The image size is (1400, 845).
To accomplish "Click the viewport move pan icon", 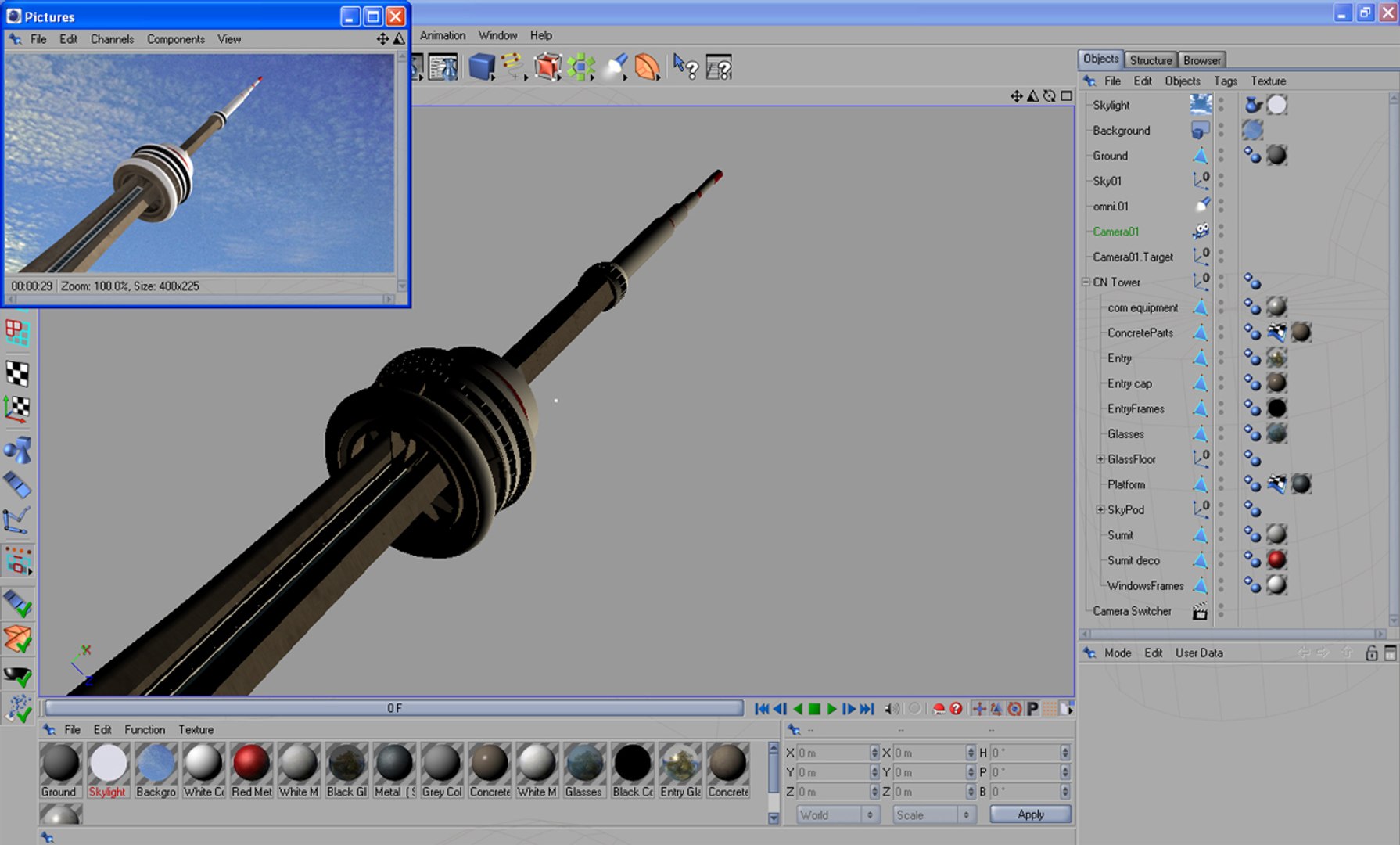I will click(x=1016, y=96).
